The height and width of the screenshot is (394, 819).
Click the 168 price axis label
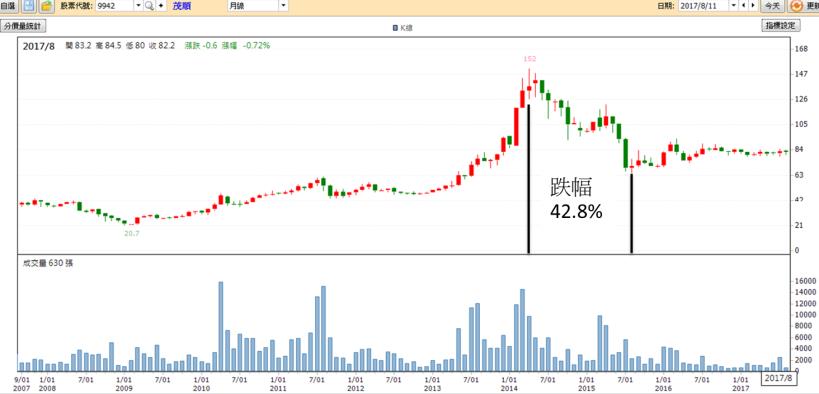801,49
